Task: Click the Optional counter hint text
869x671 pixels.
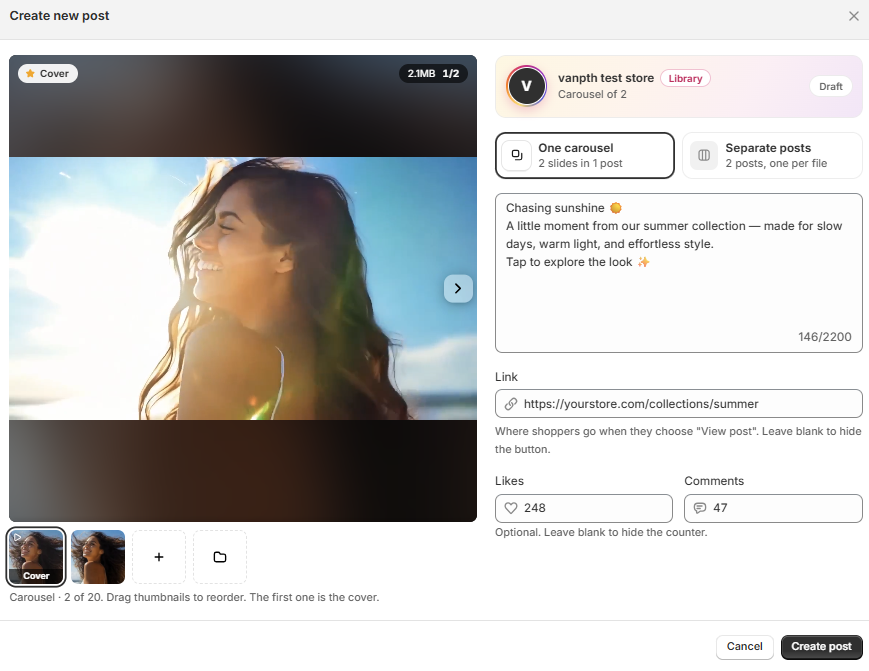Action: (x=601, y=532)
